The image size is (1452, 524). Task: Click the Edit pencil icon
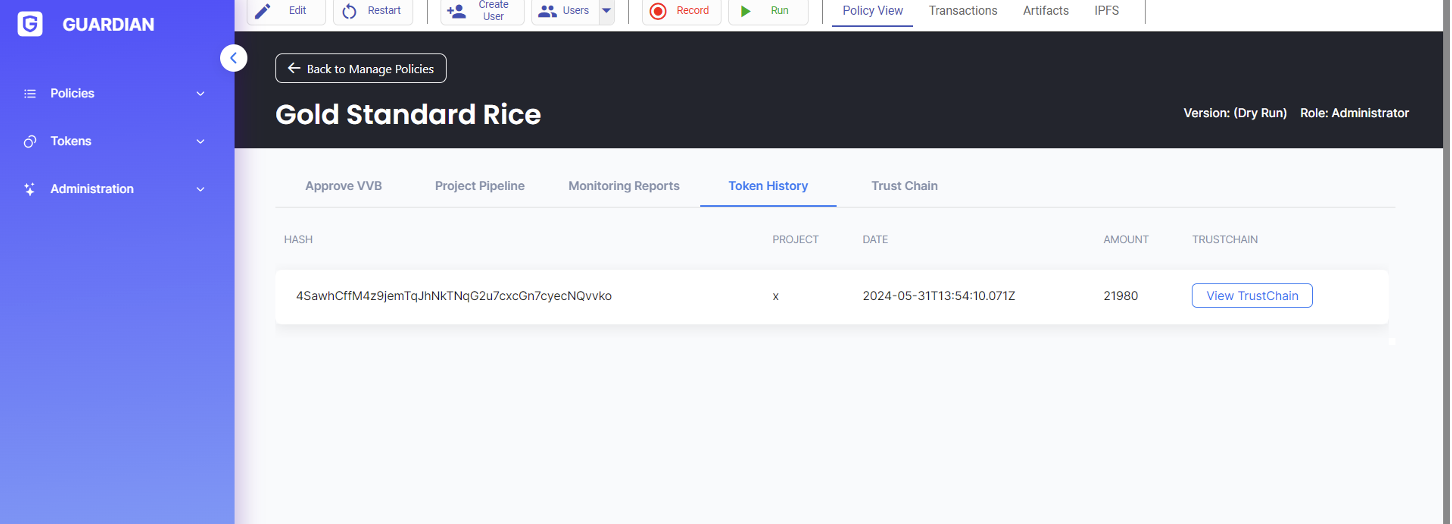[x=263, y=11]
